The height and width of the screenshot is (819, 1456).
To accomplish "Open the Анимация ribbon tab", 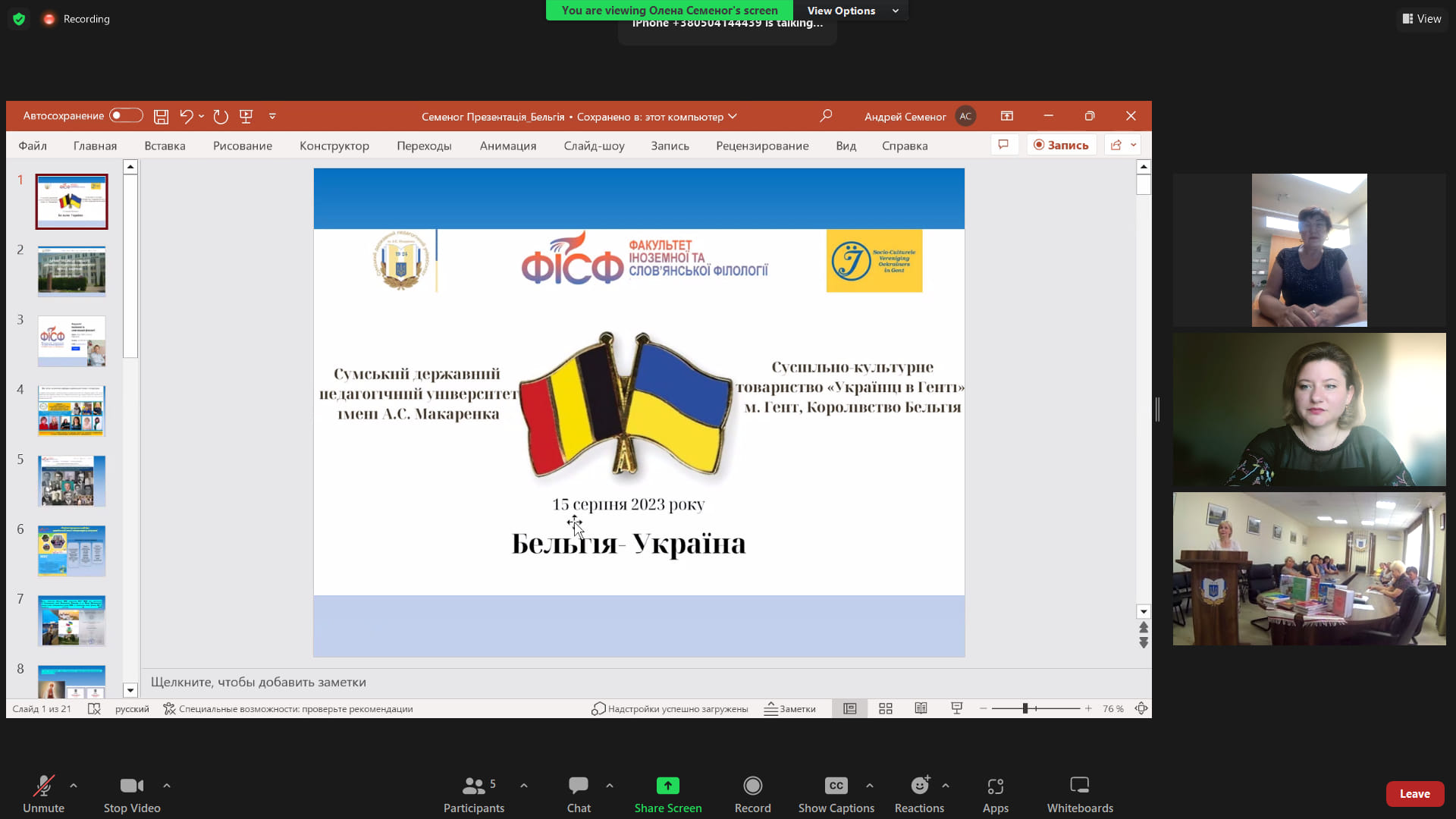I will click(507, 146).
